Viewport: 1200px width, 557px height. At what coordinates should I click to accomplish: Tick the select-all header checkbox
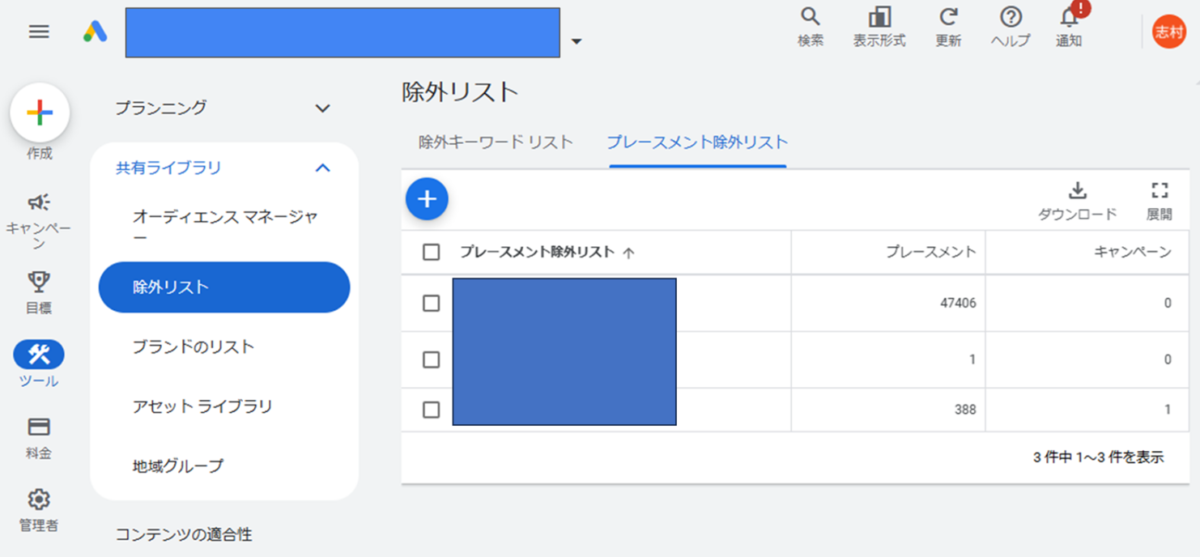(x=431, y=252)
